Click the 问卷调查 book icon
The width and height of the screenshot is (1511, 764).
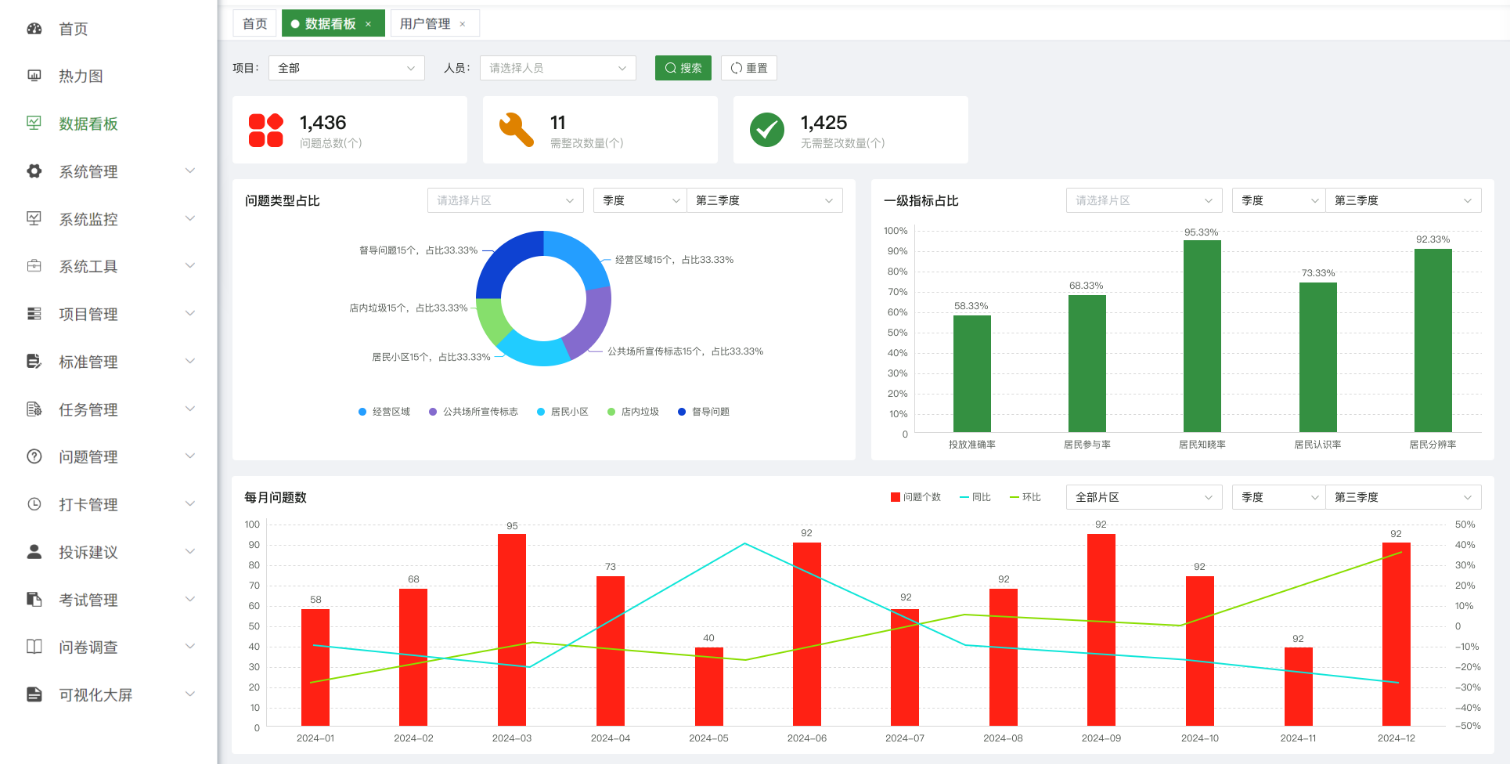coord(34,647)
